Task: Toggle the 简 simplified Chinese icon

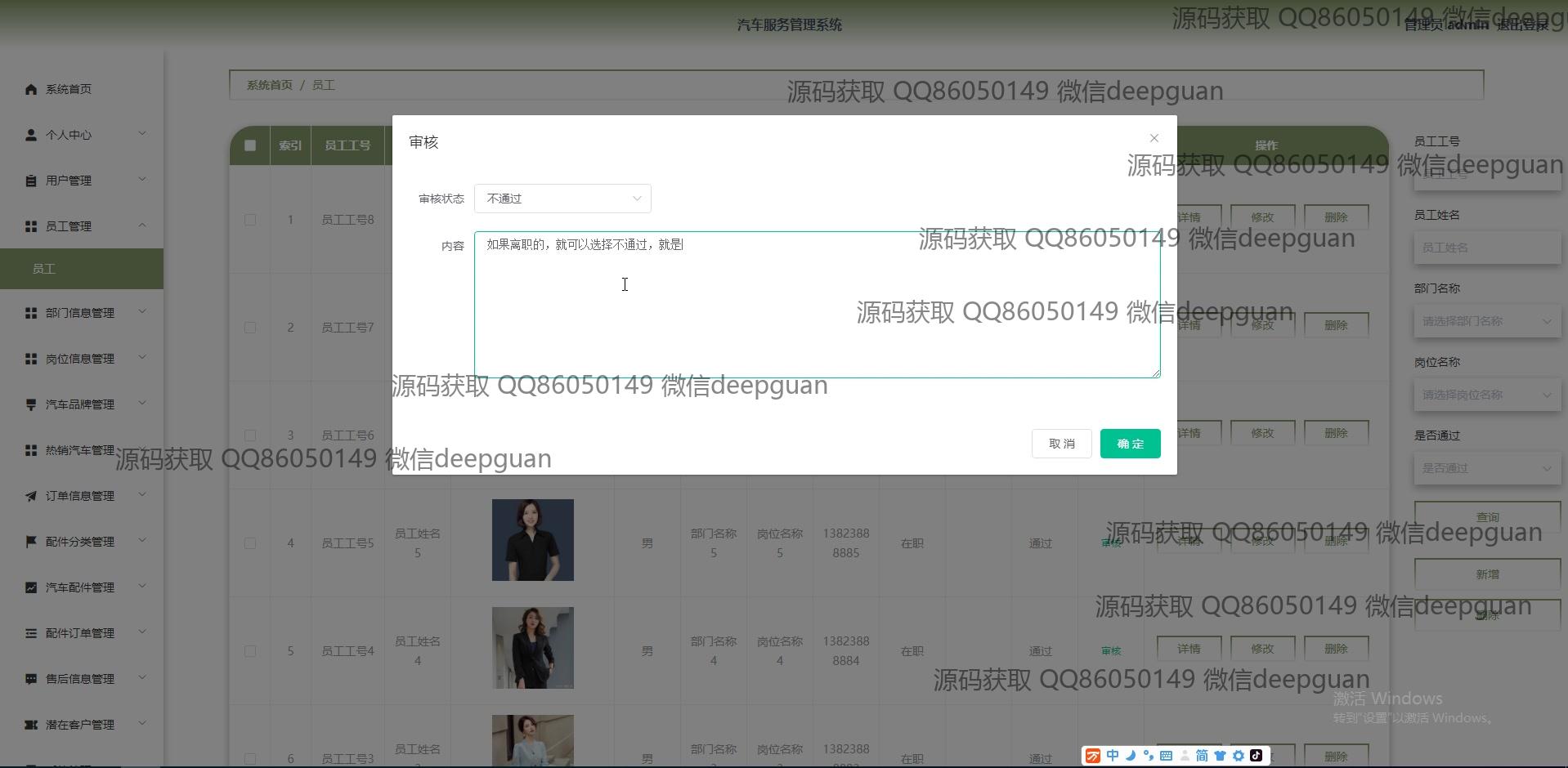Action: tap(1202, 756)
